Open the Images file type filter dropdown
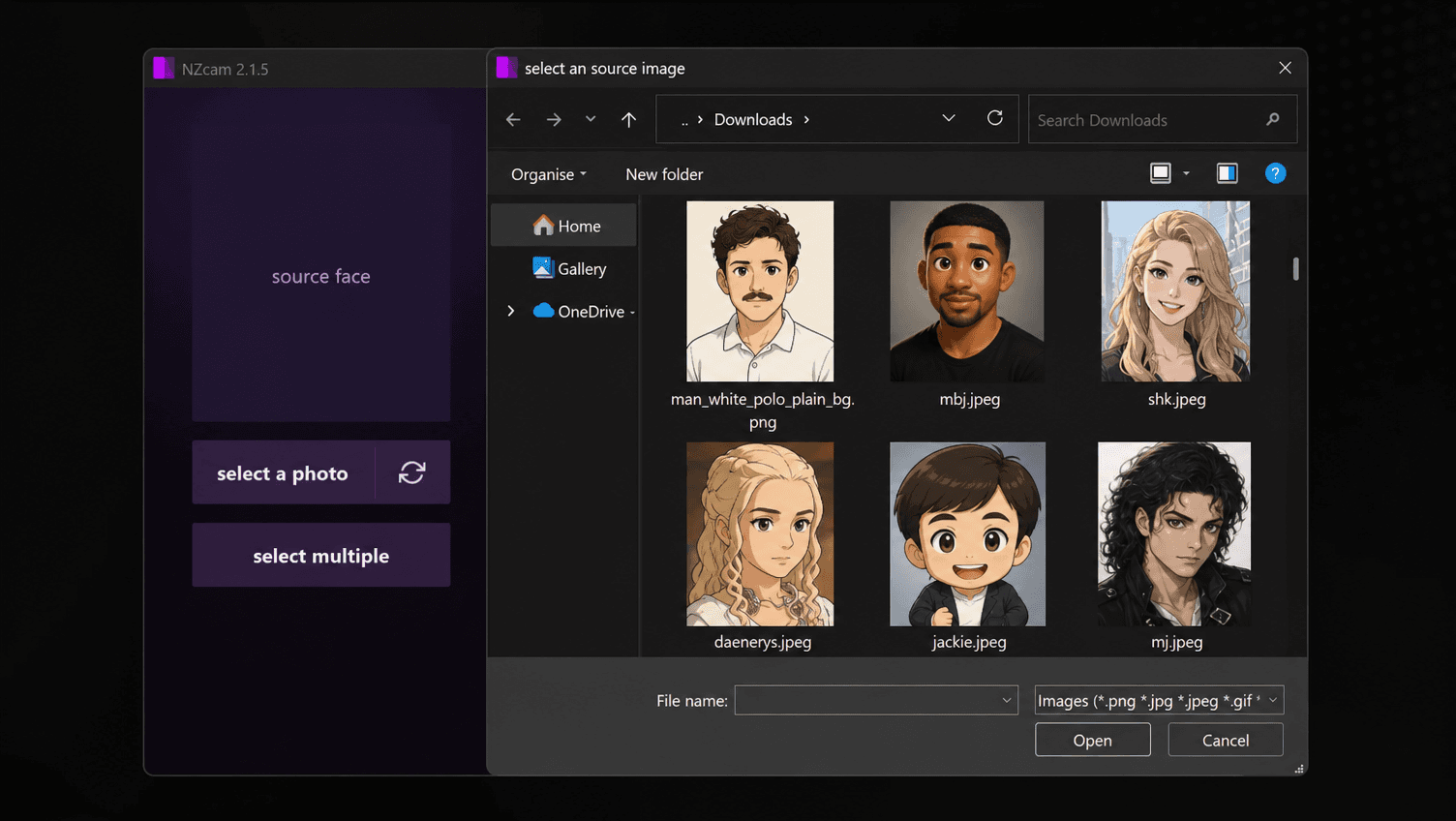 point(1159,700)
